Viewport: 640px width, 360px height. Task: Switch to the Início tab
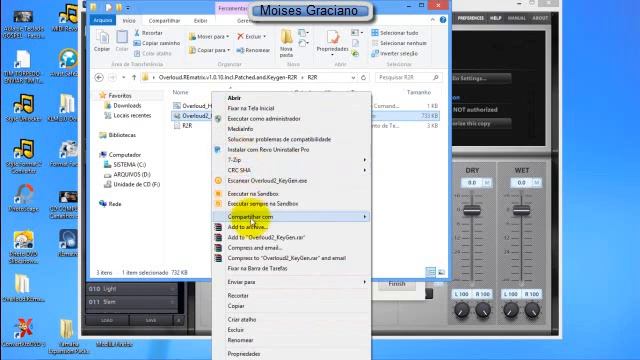[x=129, y=20]
